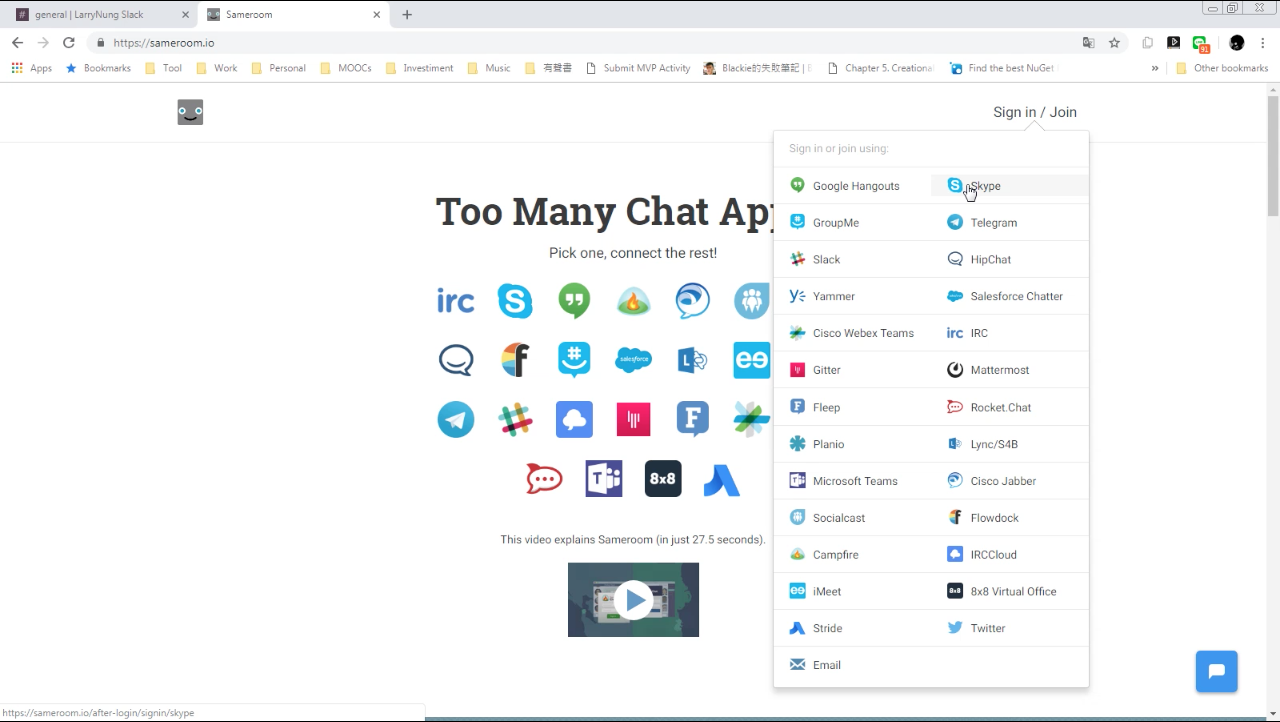1280x722 pixels.
Task: Click the large Telegram icon in the grid
Action: point(456,419)
